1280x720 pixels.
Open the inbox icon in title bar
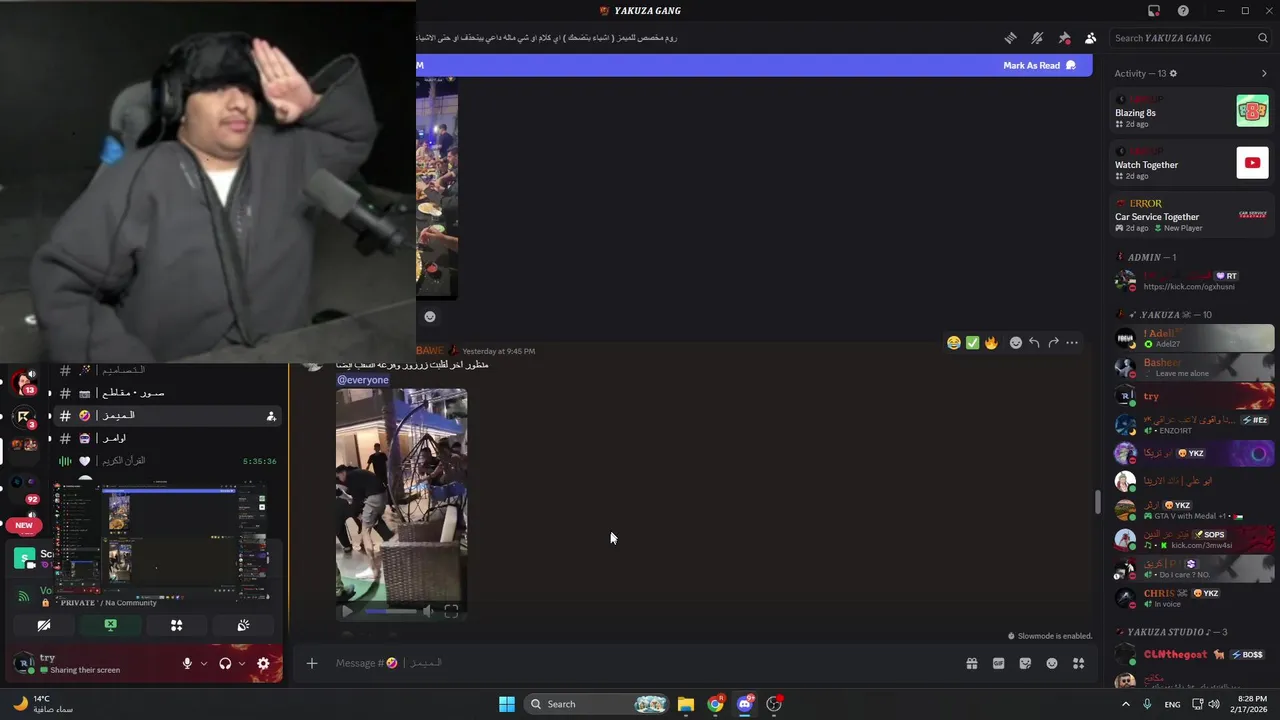(1154, 11)
